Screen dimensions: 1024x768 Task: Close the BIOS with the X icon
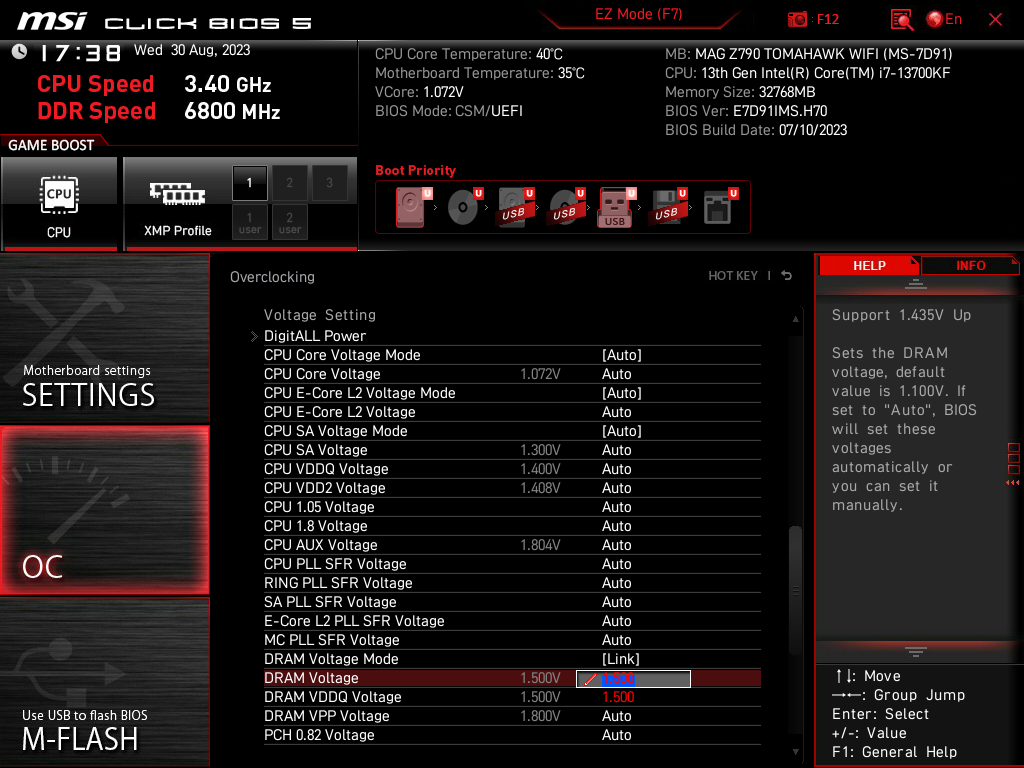pyautogui.click(x=995, y=20)
